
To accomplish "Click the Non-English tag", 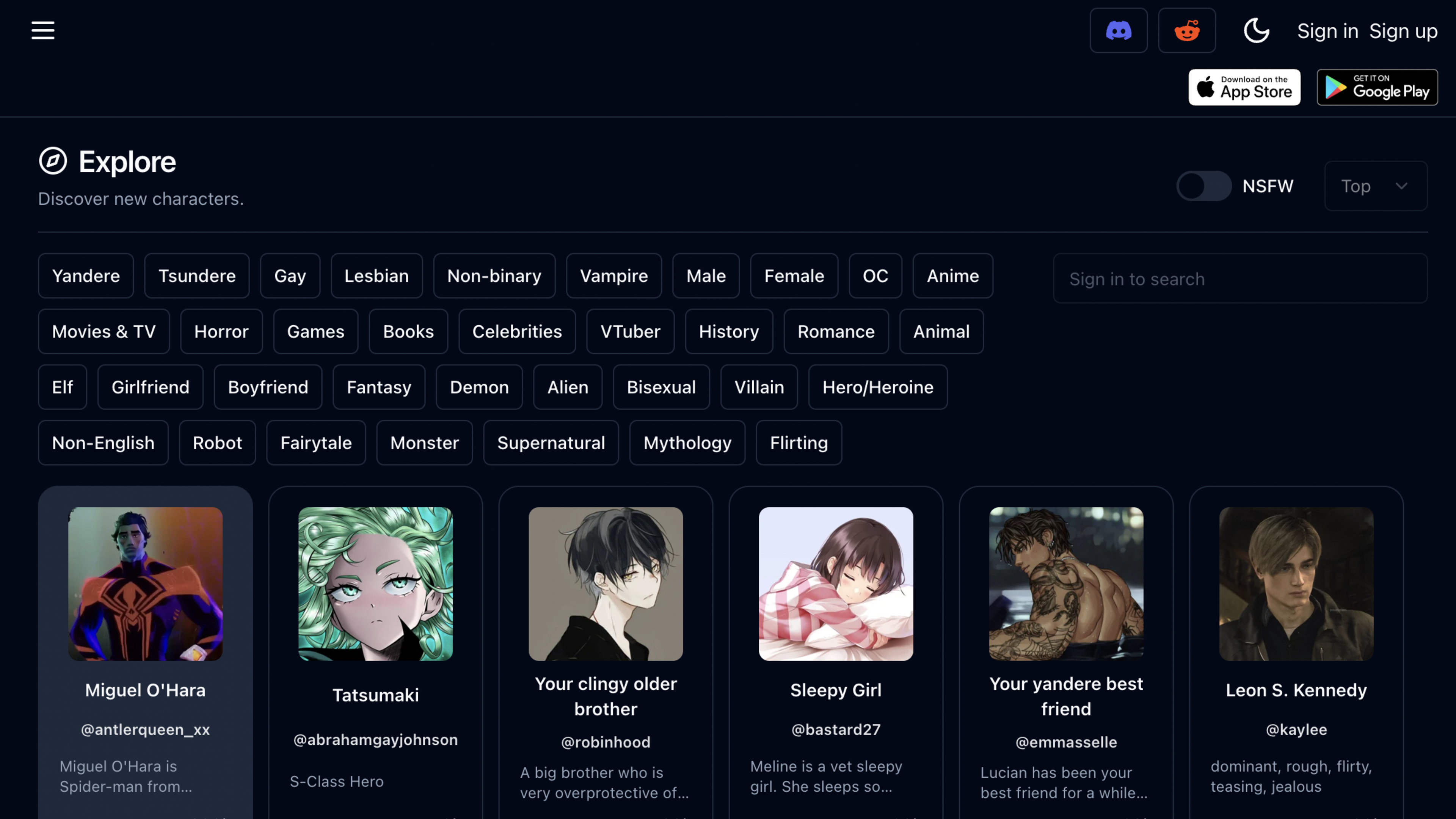I will click(x=104, y=442).
